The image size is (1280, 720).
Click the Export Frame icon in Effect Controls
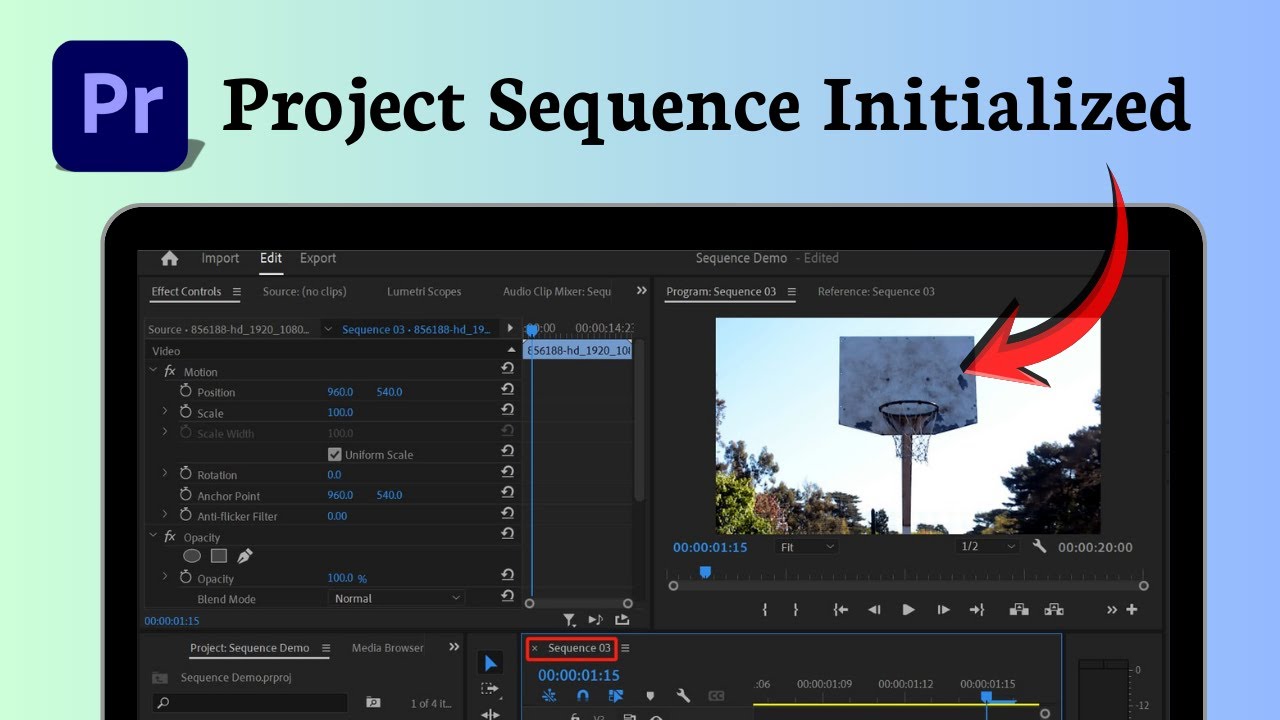[622, 620]
